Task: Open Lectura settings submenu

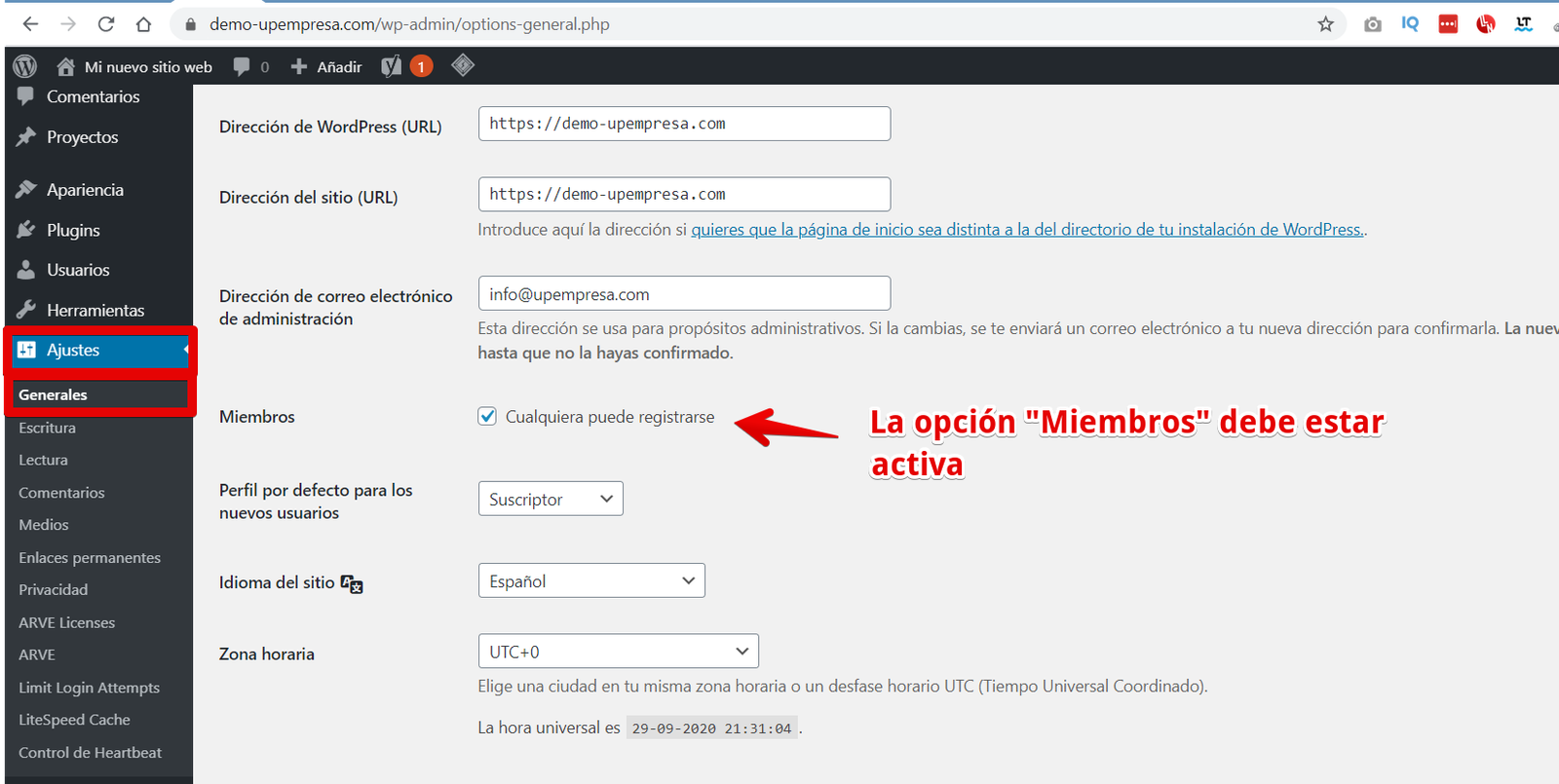Action: point(43,460)
